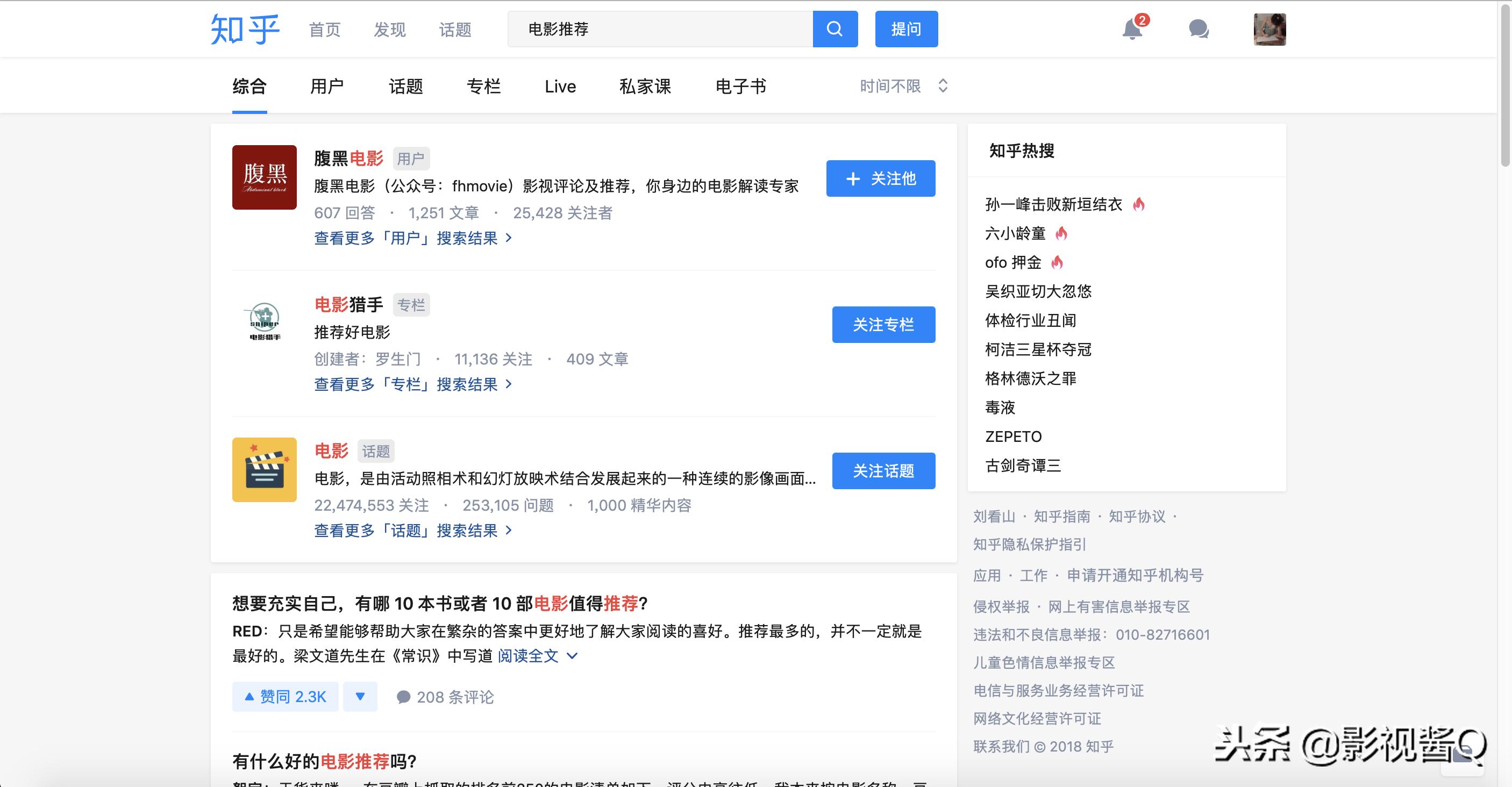
Task: Click the trending fire icon next to ofo 押金
Action: (1058, 262)
